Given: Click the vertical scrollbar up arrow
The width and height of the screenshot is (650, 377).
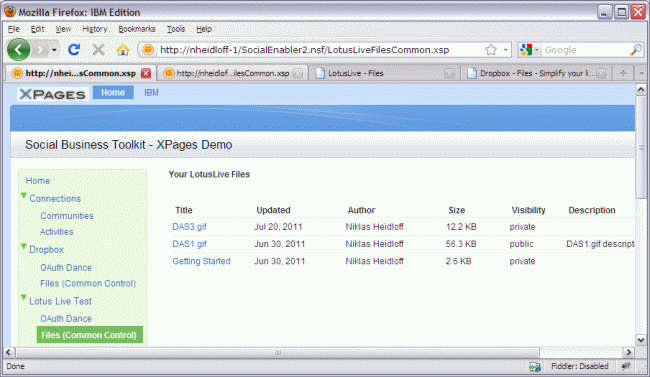Looking at the screenshot, I should pyautogui.click(x=641, y=89).
